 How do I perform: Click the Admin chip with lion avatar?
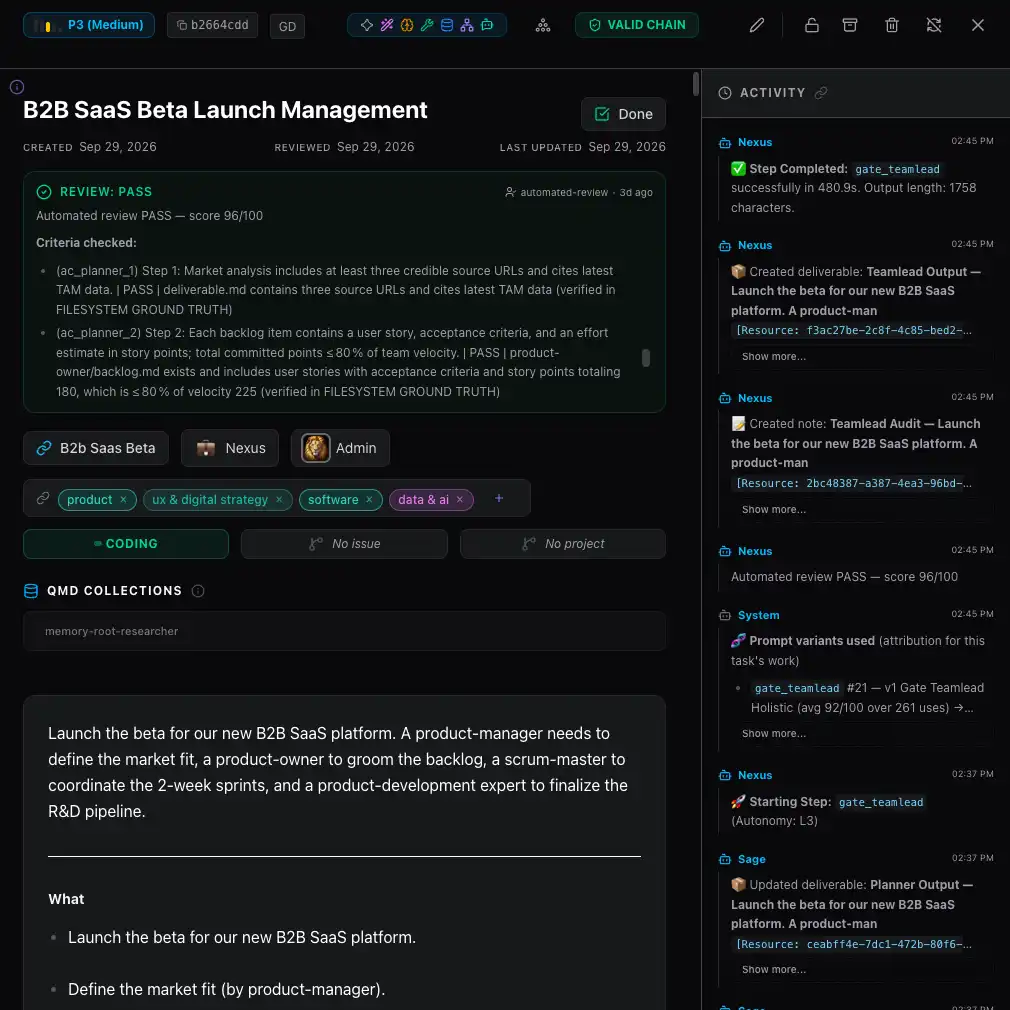340,448
